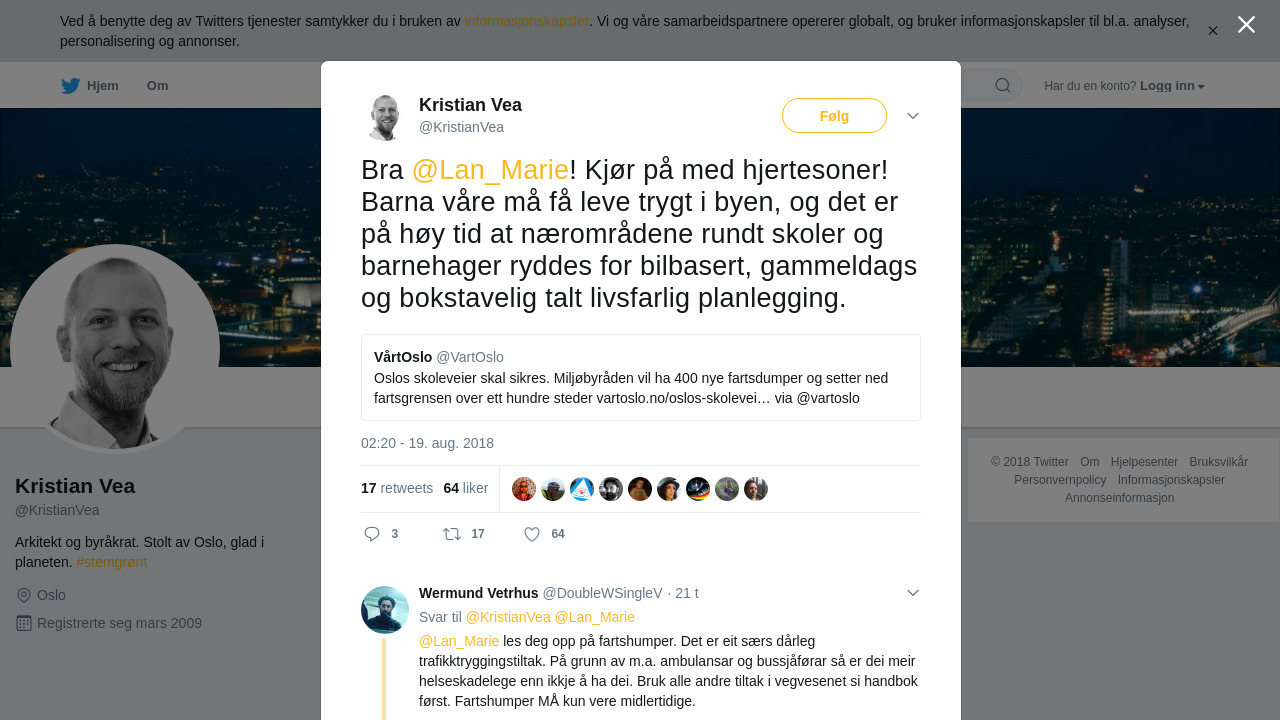1280x720 pixels.
Task: Follow Kristian Vea with Følg button
Action: 834,116
